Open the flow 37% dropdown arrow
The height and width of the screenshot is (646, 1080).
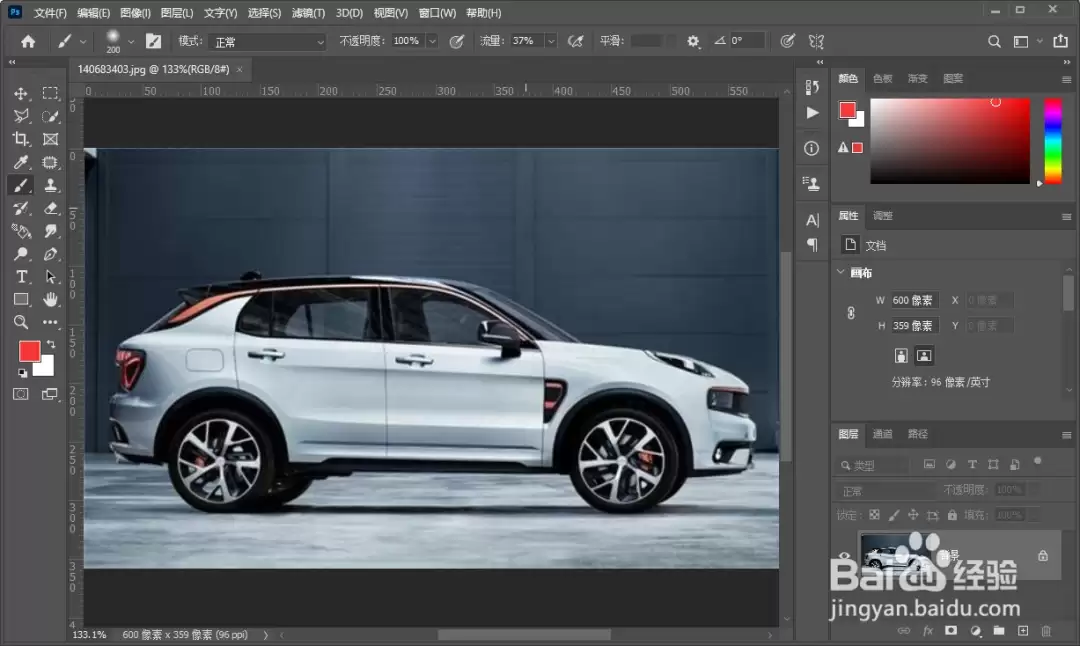[x=551, y=41]
